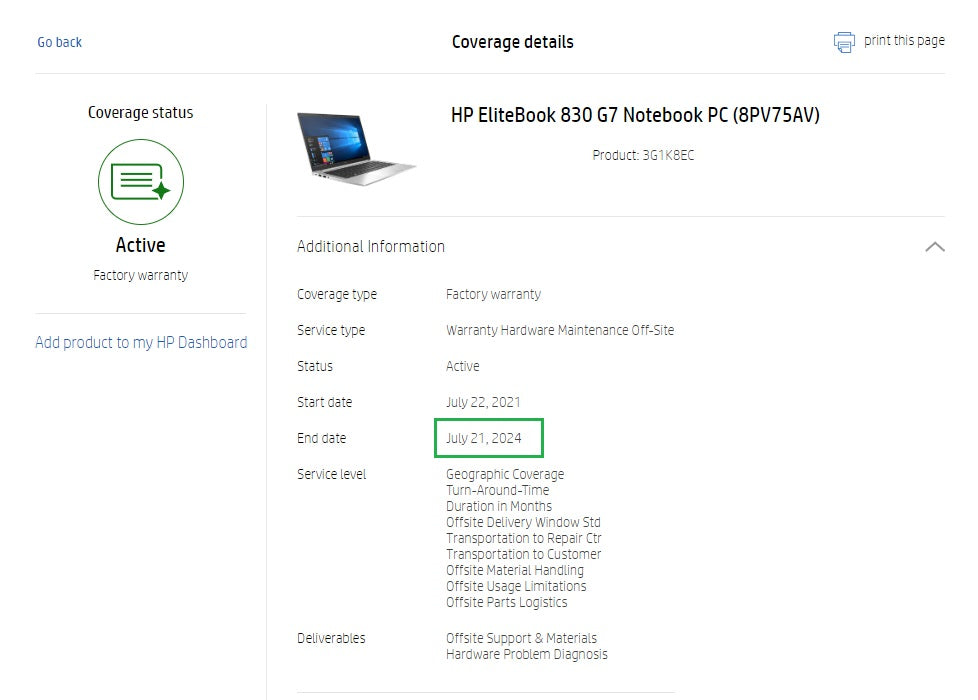Click the Service type label
Image resolution: width=978 pixels, height=700 pixels.
pos(331,330)
